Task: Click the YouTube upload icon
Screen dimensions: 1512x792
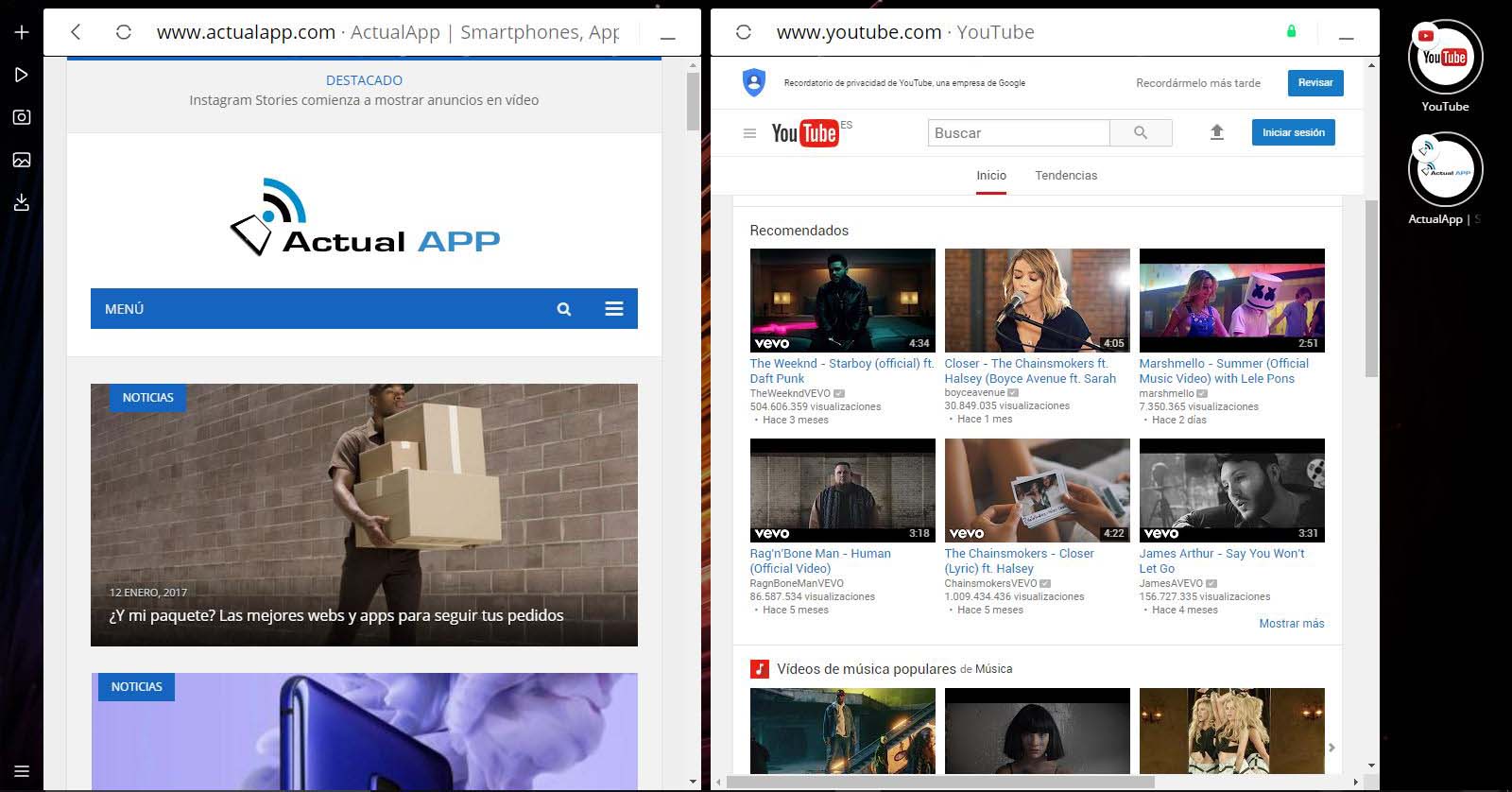Action: coord(1217,132)
